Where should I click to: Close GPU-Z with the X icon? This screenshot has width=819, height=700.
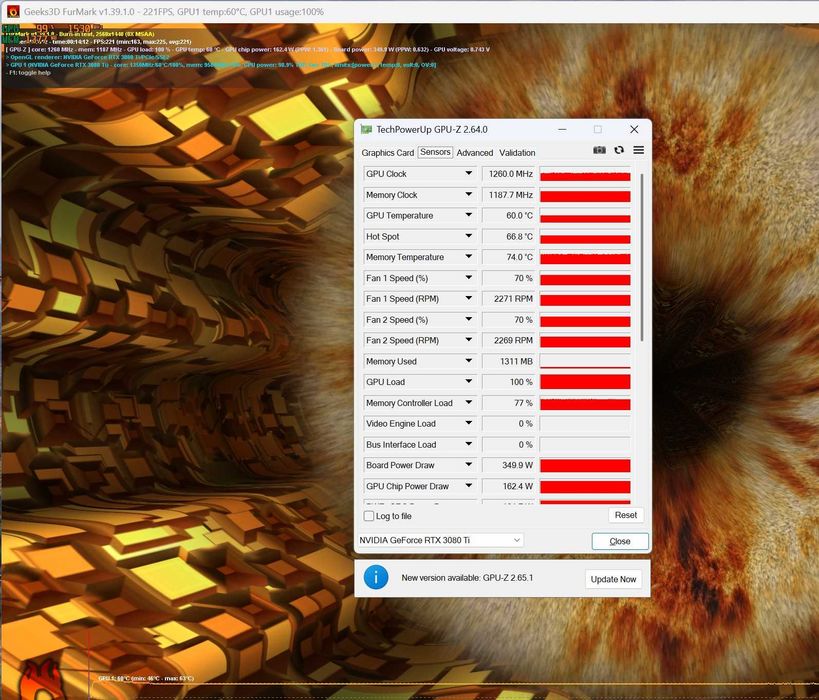634,130
